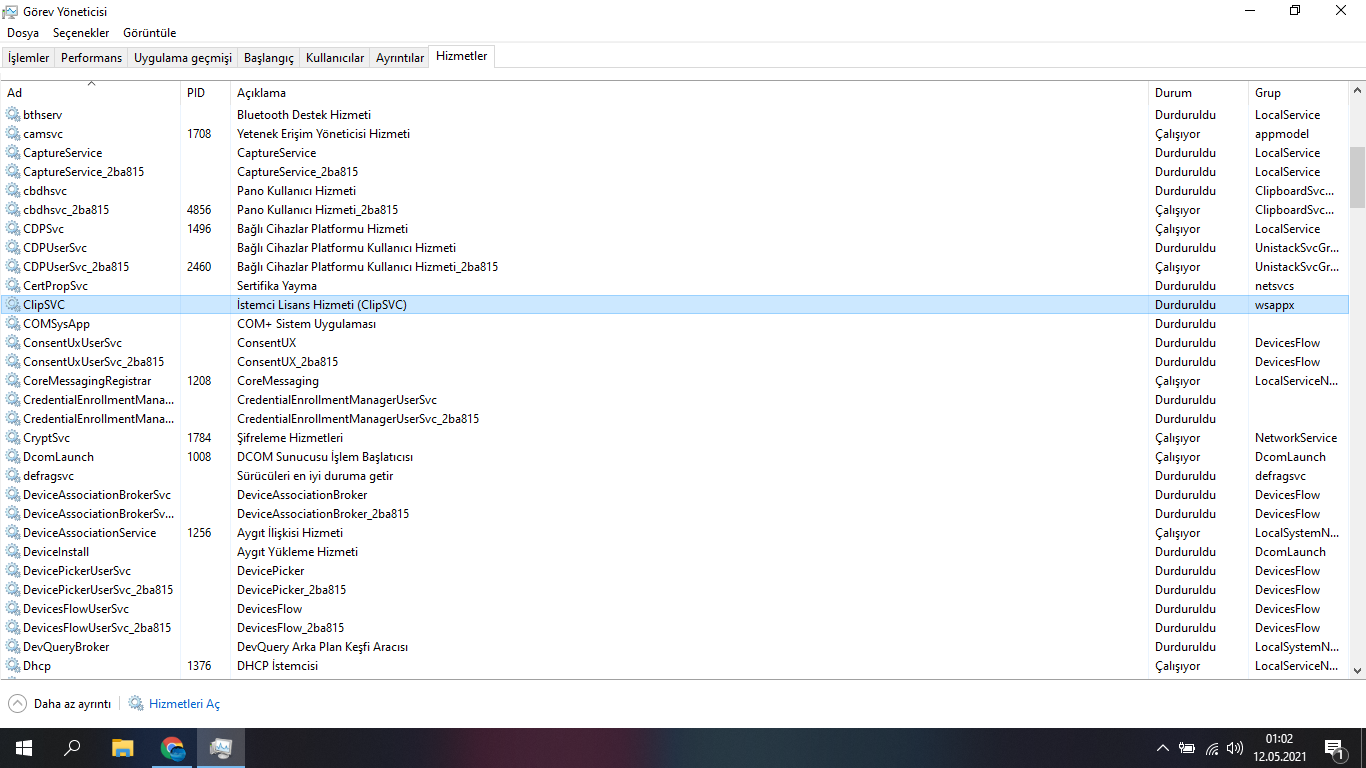
Task: Switch to the Başlangıç tab
Action: coord(269,58)
